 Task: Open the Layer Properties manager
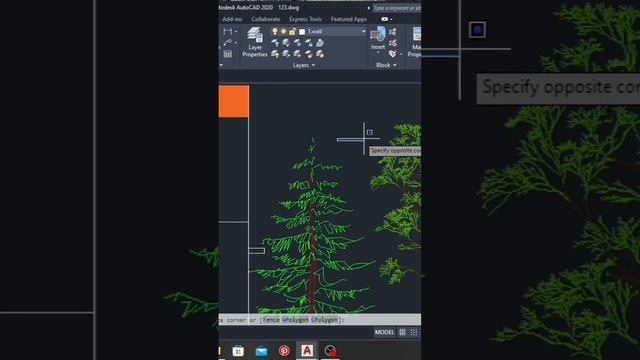tap(255, 42)
